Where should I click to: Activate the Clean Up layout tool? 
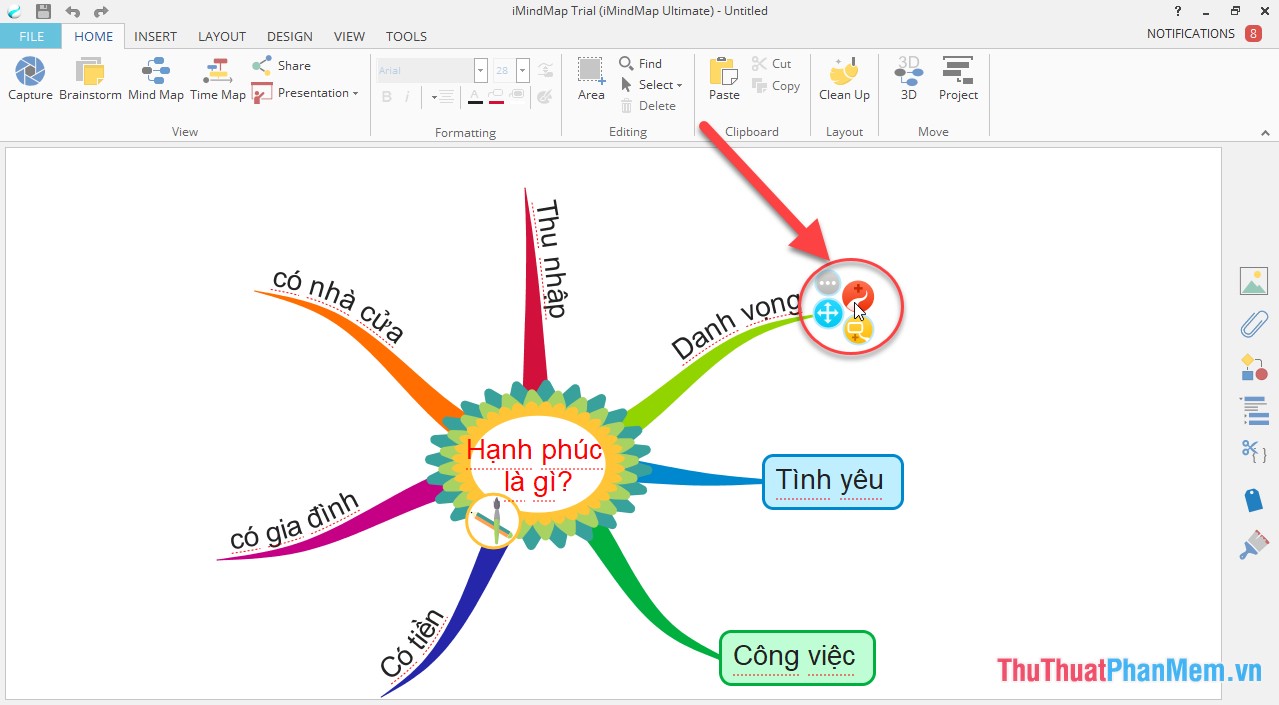[843, 75]
